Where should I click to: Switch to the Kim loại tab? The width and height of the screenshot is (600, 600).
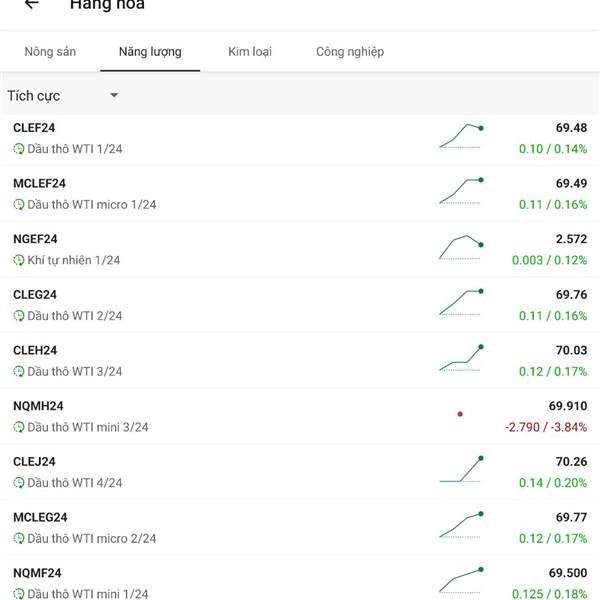coord(250,52)
